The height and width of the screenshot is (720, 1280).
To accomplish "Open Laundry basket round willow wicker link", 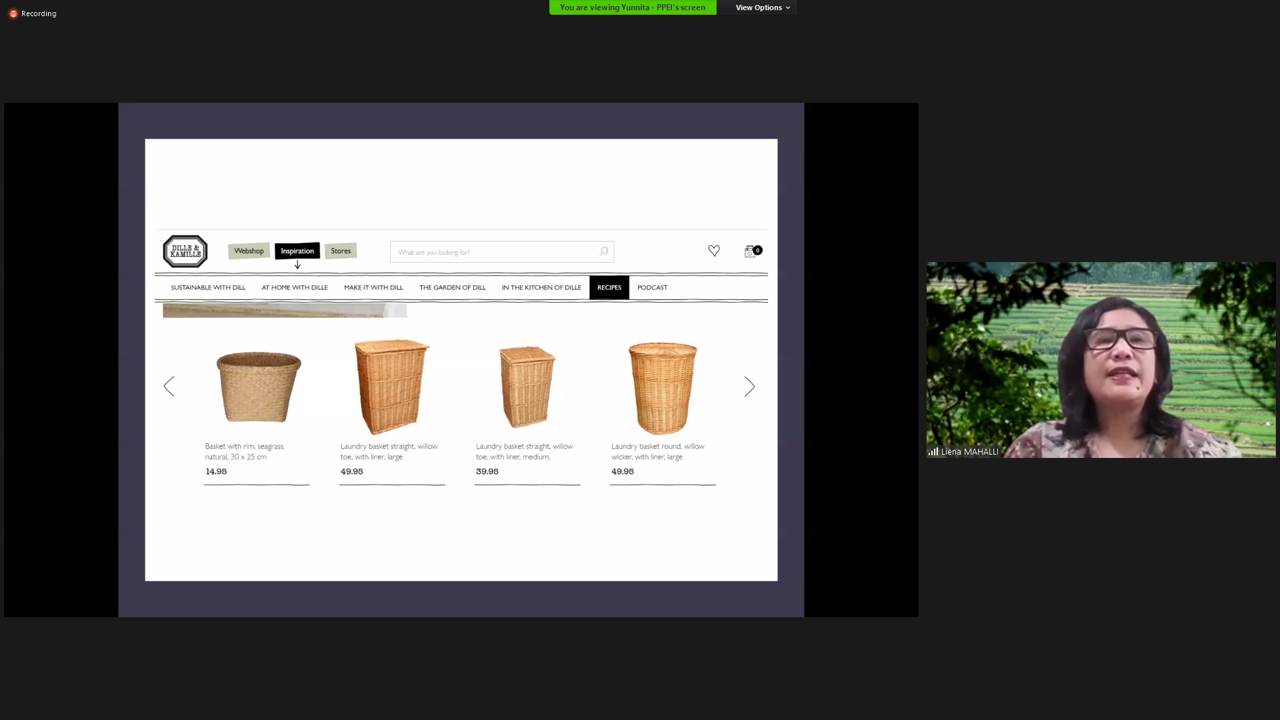I will coord(658,451).
